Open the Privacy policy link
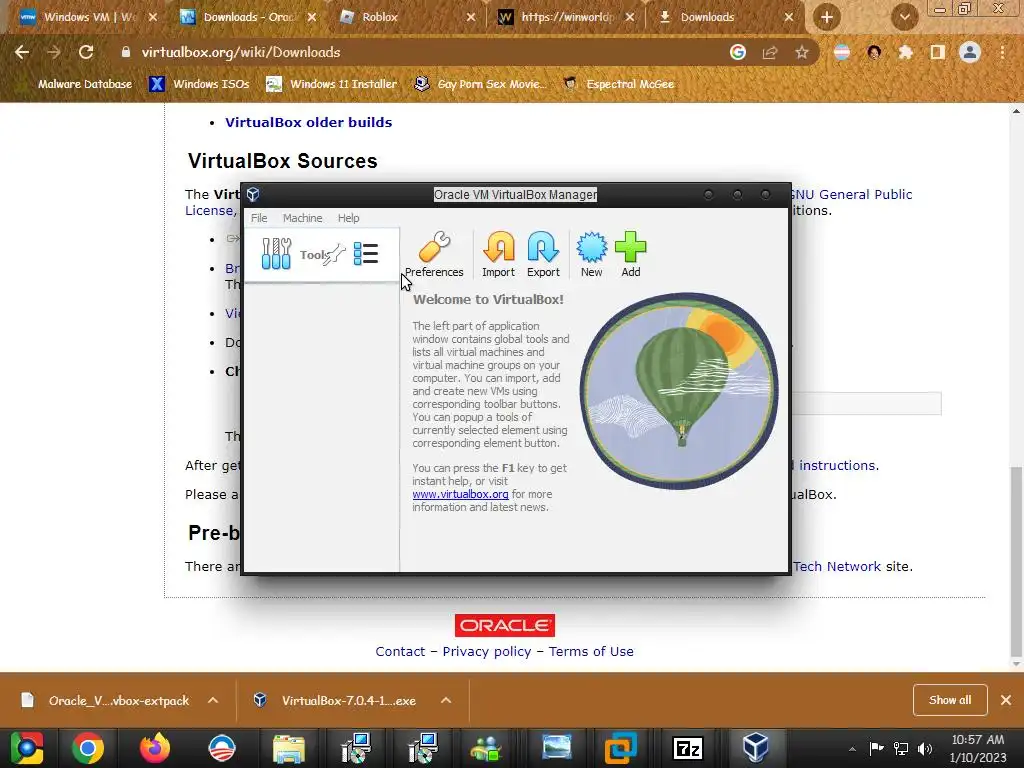 click(x=487, y=652)
